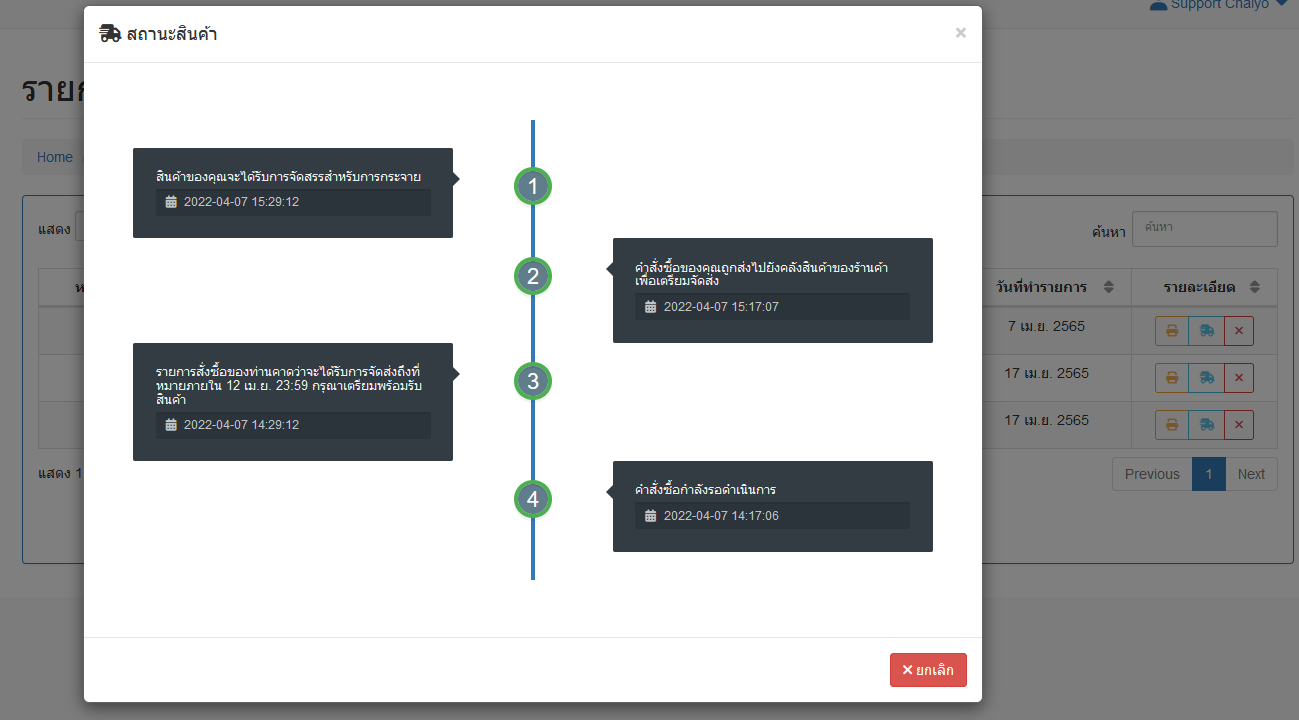The width and height of the screenshot is (1299, 720).
Task: Click the ยกเลิก cancel button
Action: 928,670
